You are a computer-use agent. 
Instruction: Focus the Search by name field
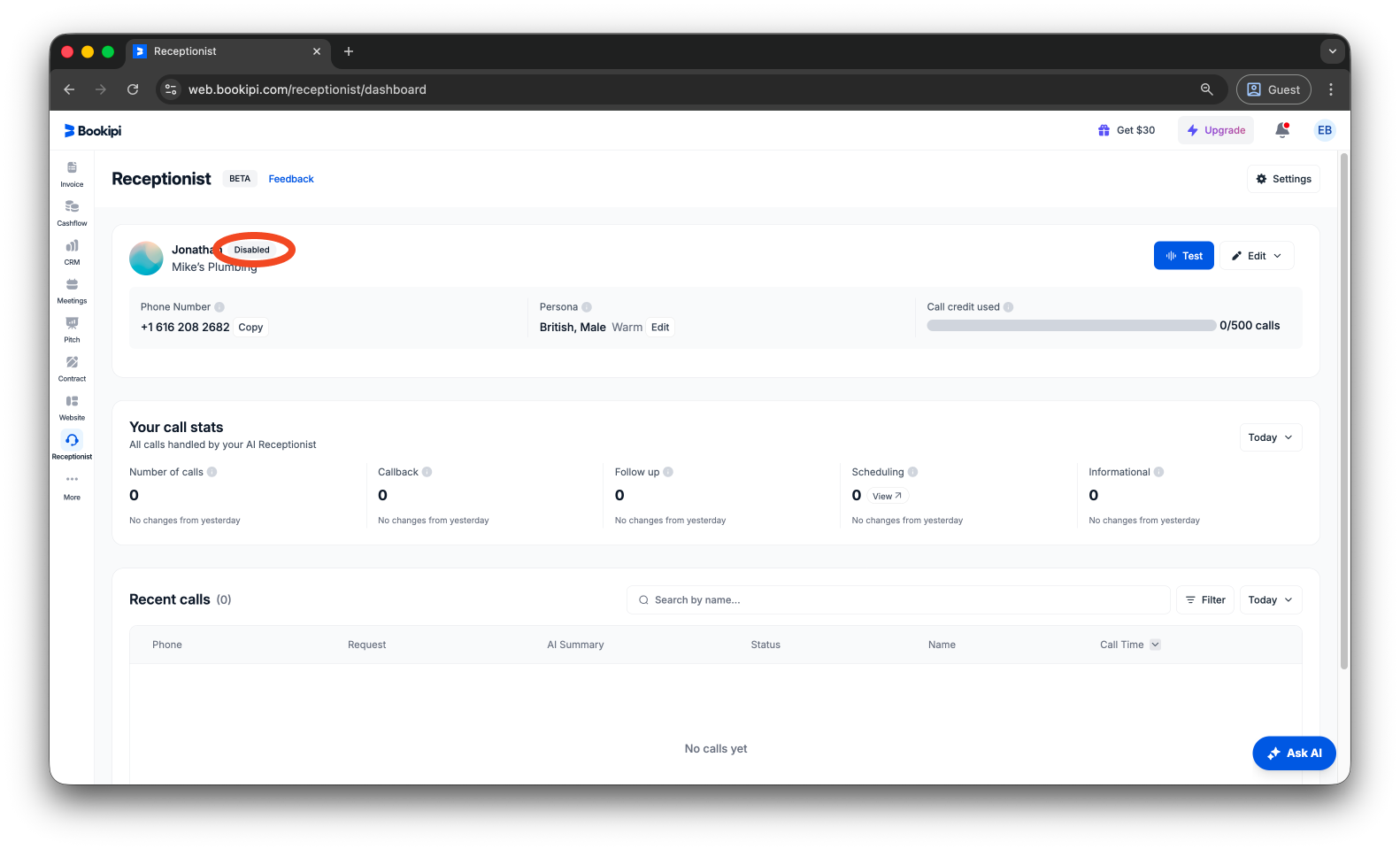898,600
